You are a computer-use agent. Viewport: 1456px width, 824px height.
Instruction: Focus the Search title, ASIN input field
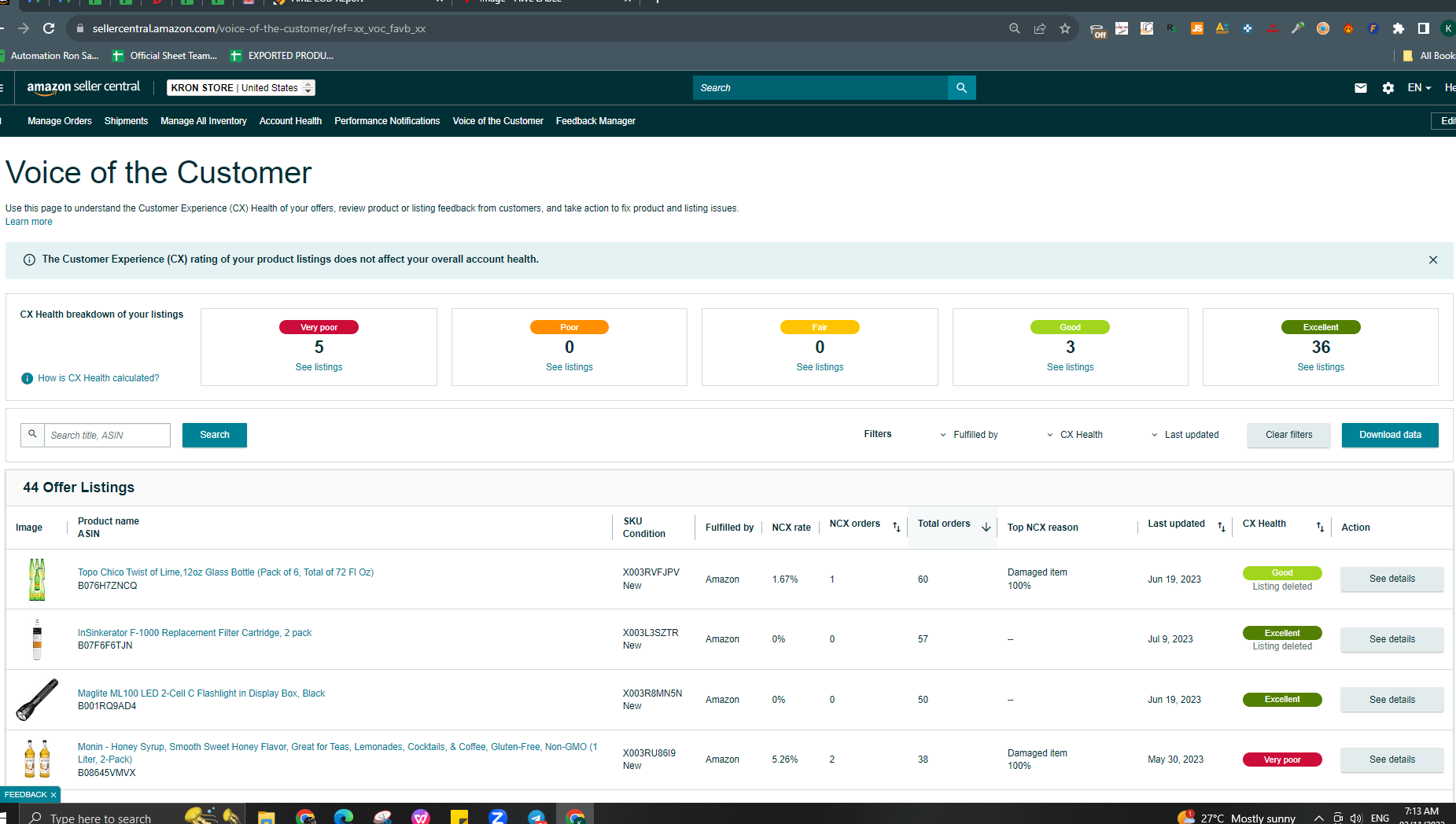107,436
